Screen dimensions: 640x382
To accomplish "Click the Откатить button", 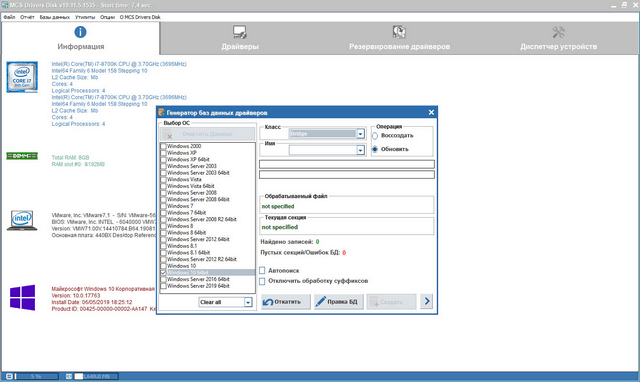I will tap(286, 302).
